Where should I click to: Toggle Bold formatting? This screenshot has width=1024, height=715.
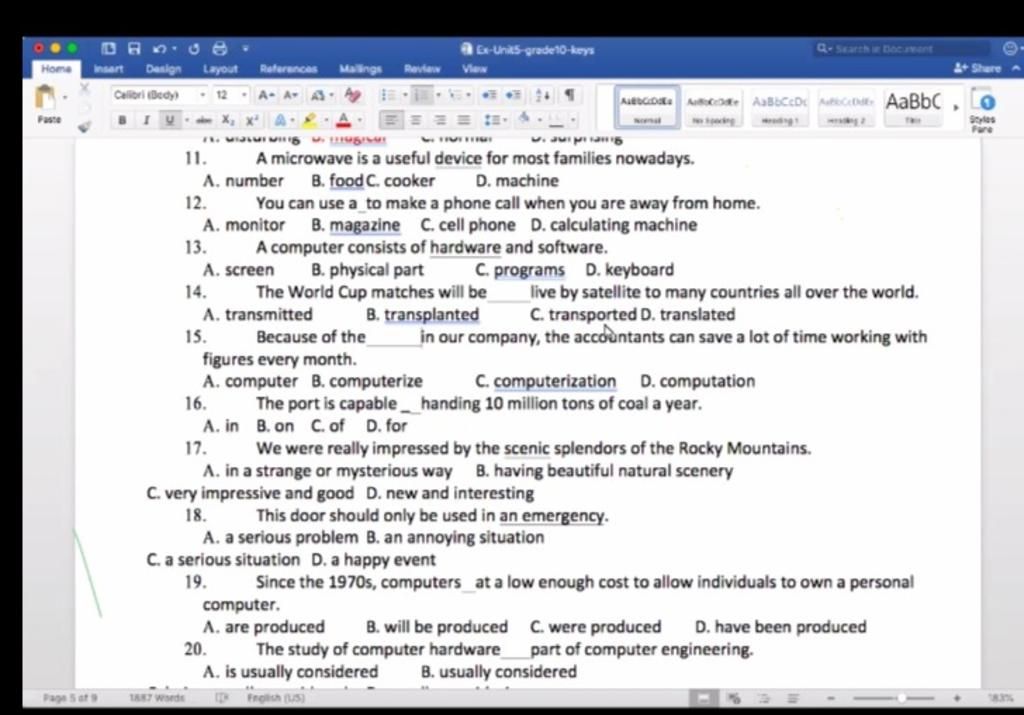click(x=122, y=120)
